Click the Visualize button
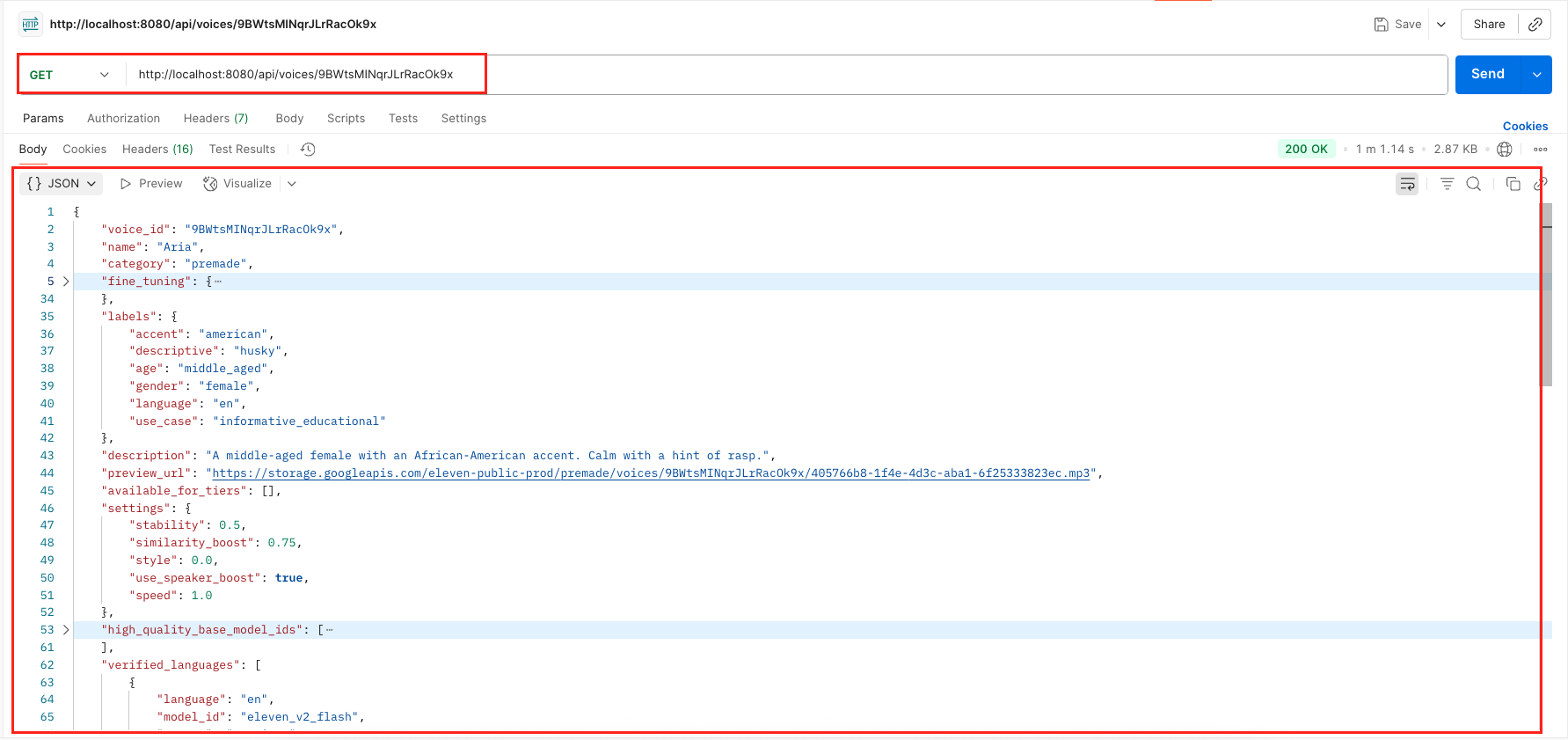The width and height of the screenshot is (1568, 740). click(237, 183)
